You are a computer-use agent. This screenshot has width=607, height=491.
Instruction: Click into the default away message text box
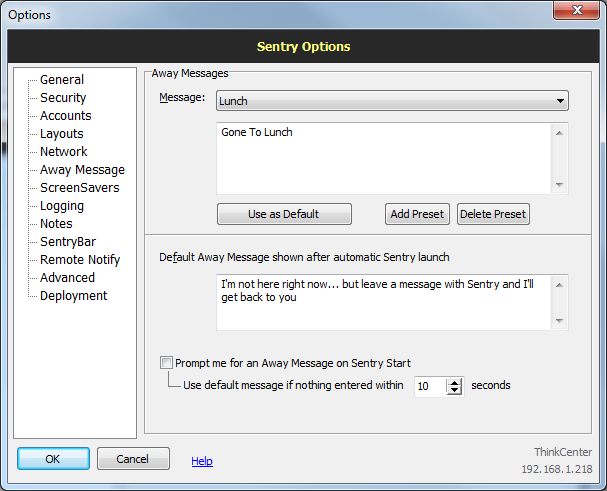click(384, 302)
